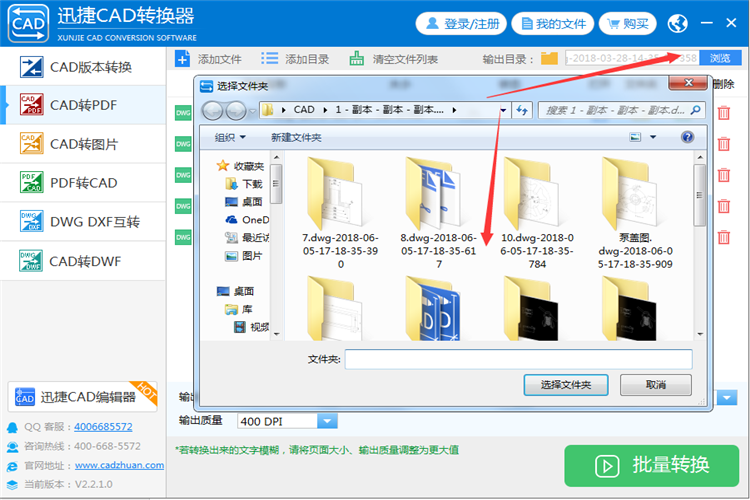750x500 pixels.
Task: Click the first DWG file icon in the list
Action: click(x=183, y=113)
